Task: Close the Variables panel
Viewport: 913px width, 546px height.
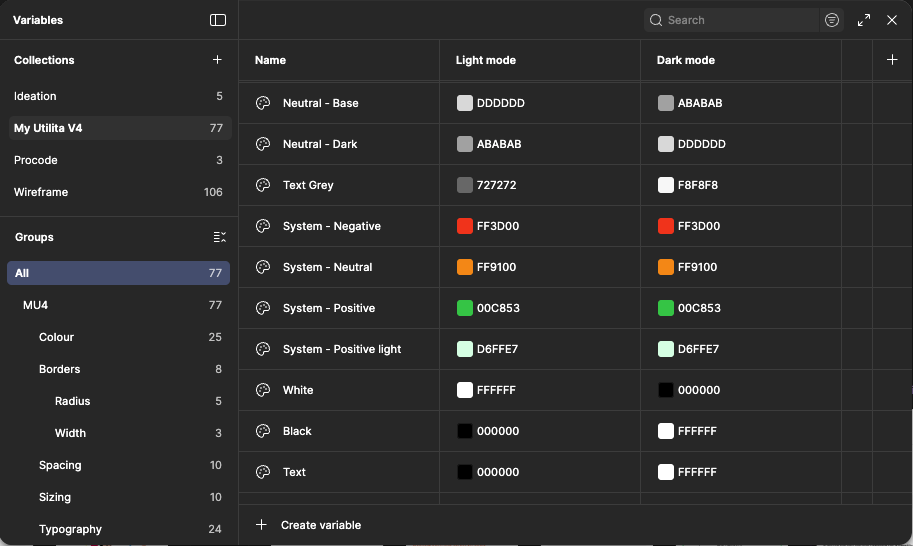Action: [x=891, y=20]
